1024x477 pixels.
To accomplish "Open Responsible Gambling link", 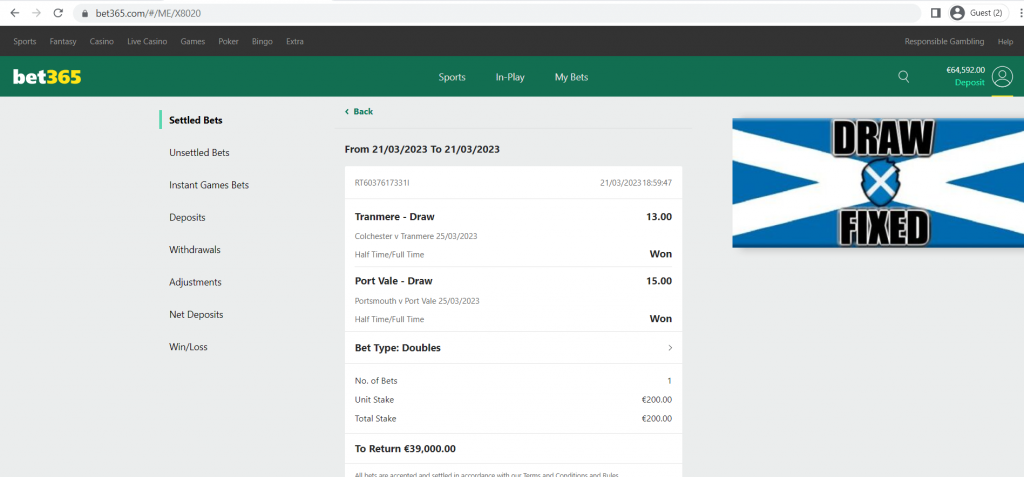I will coord(944,42).
